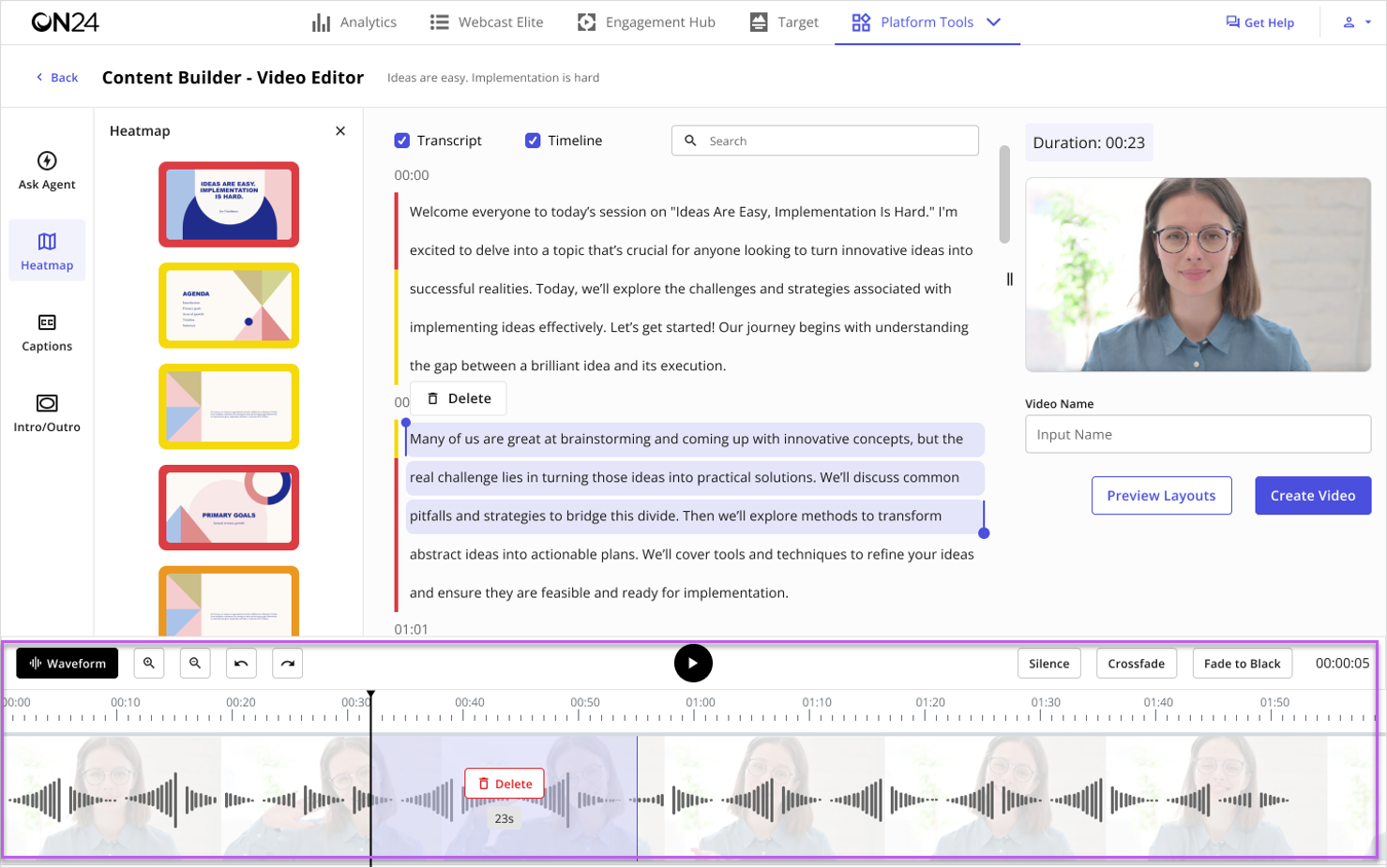Click the transcript line 'abstract ideas into actionable plans'
The height and width of the screenshot is (868, 1387).
(691, 555)
